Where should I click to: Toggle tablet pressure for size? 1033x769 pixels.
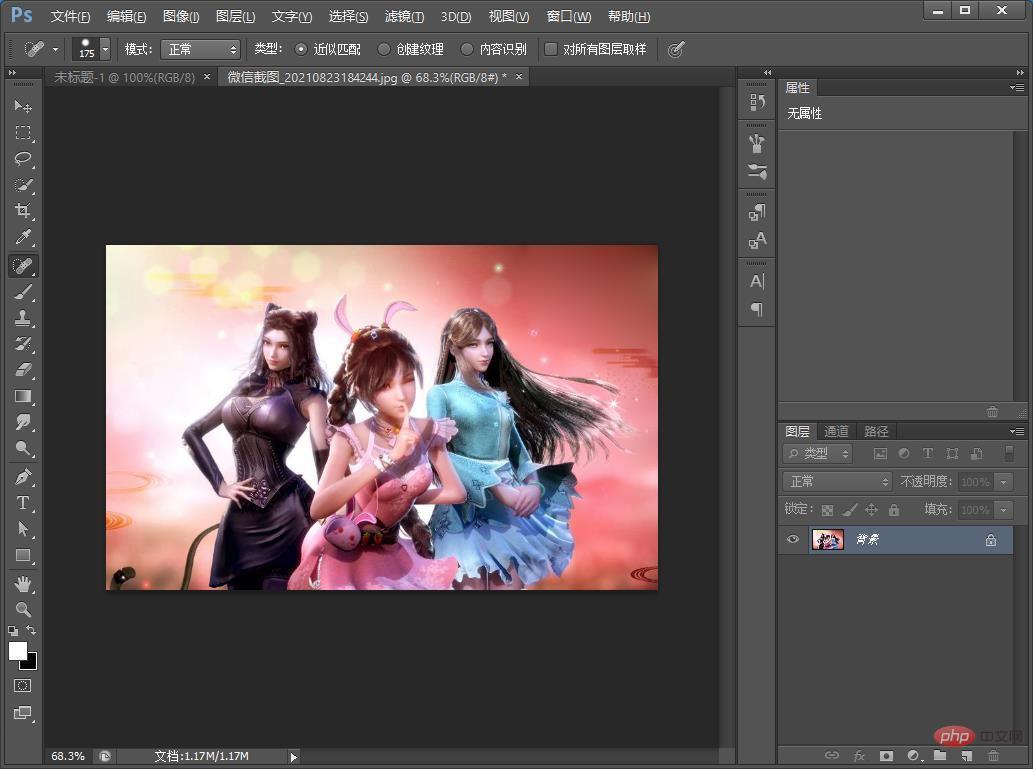(675, 49)
